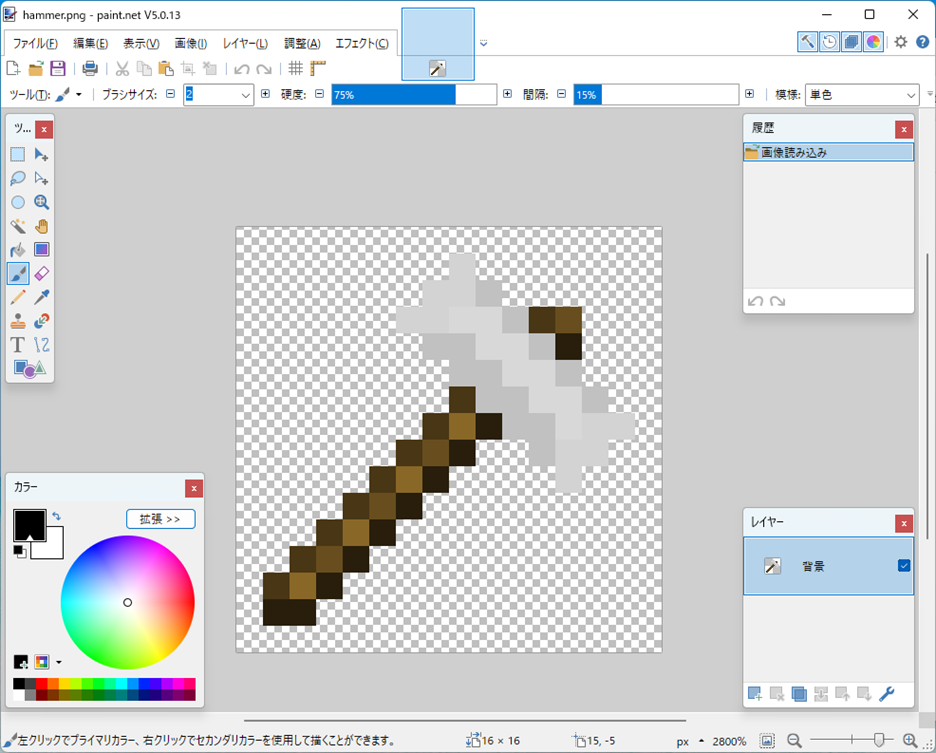Toggle the Colors window button in top-right

tap(873, 42)
